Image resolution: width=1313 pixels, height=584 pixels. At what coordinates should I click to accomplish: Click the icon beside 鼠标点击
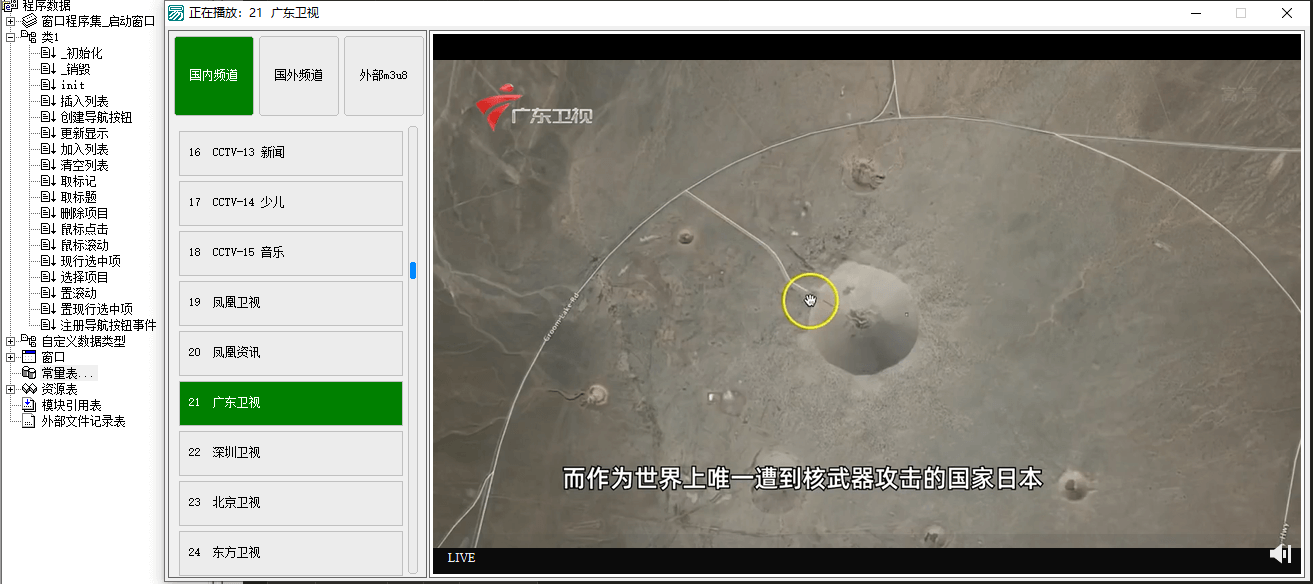(48, 229)
